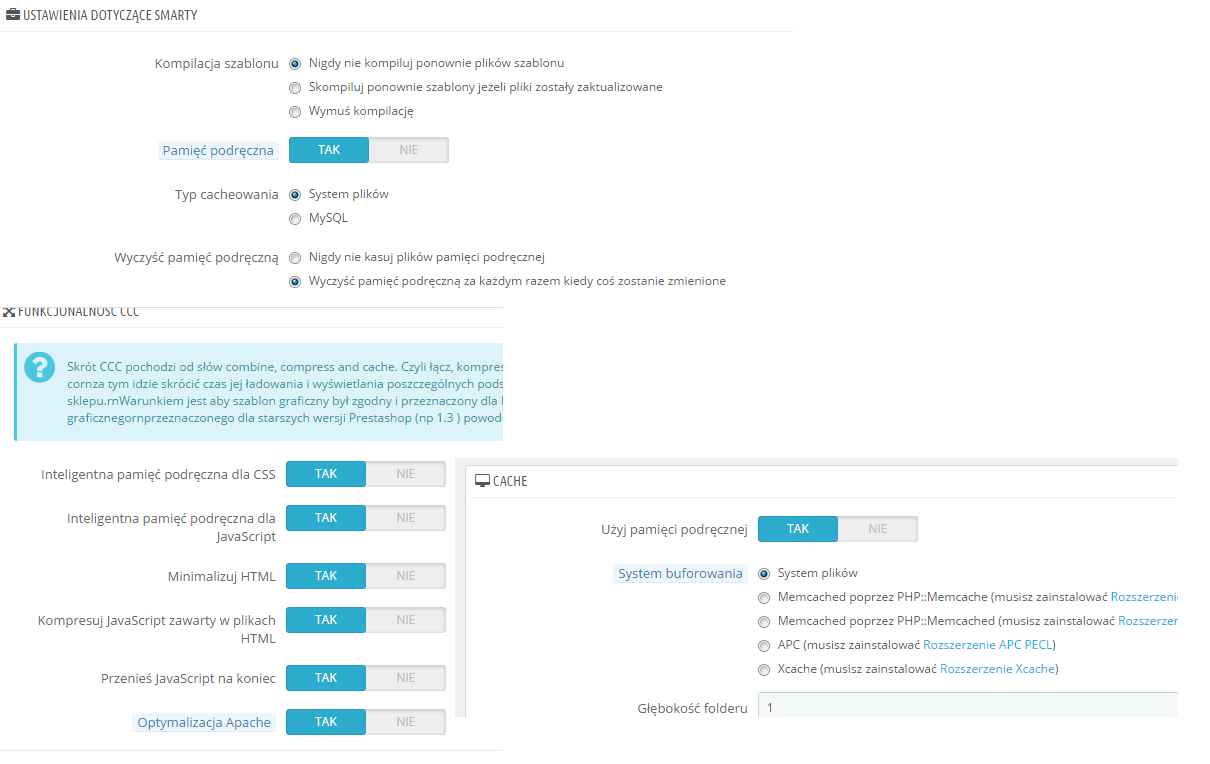Choose MySQL as caching type
The height and width of the screenshot is (764, 1210).
(295, 219)
